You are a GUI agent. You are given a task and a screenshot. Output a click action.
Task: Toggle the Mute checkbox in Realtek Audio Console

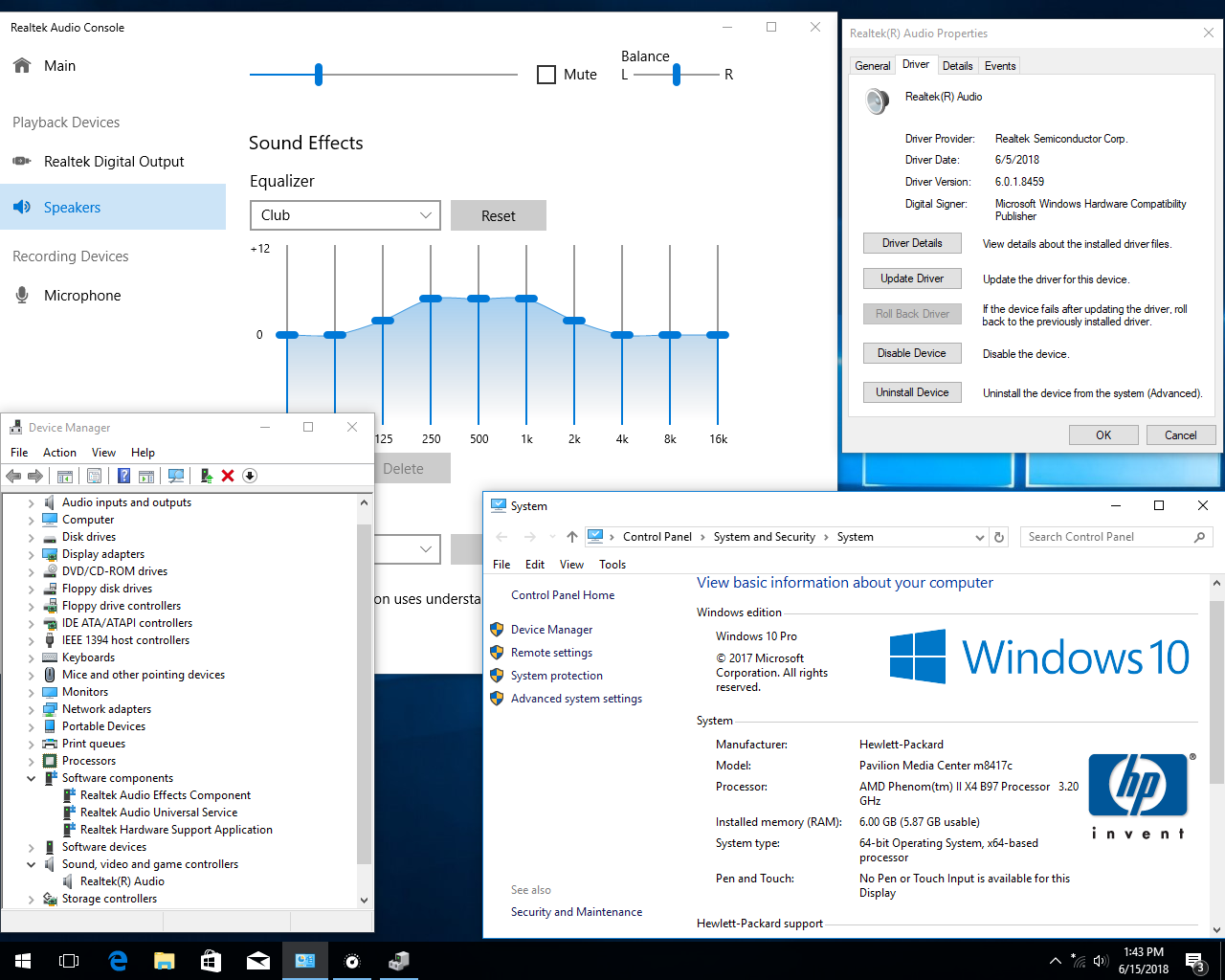pos(546,75)
